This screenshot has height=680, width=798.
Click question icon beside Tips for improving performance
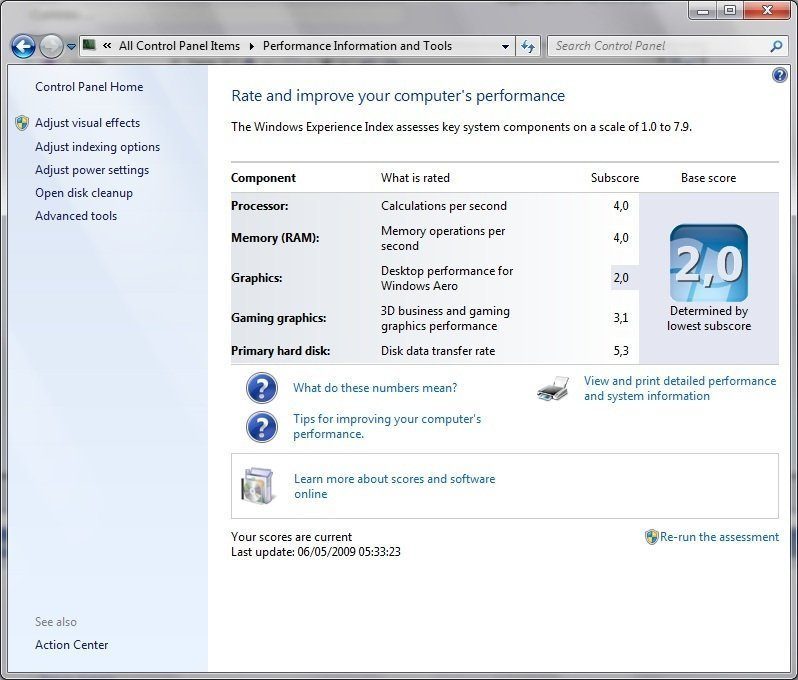point(262,427)
